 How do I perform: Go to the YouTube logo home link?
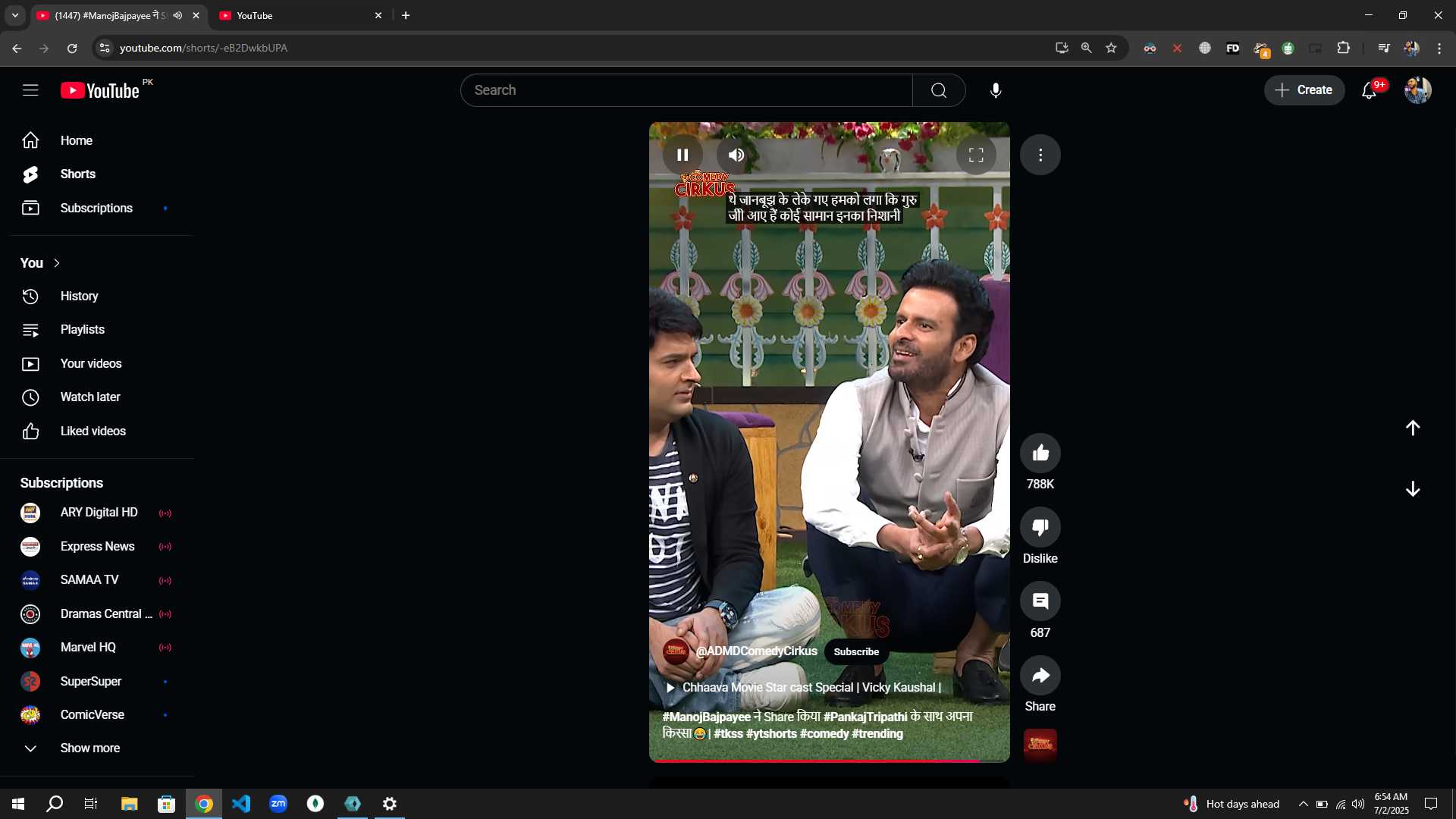pyautogui.click(x=100, y=90)
